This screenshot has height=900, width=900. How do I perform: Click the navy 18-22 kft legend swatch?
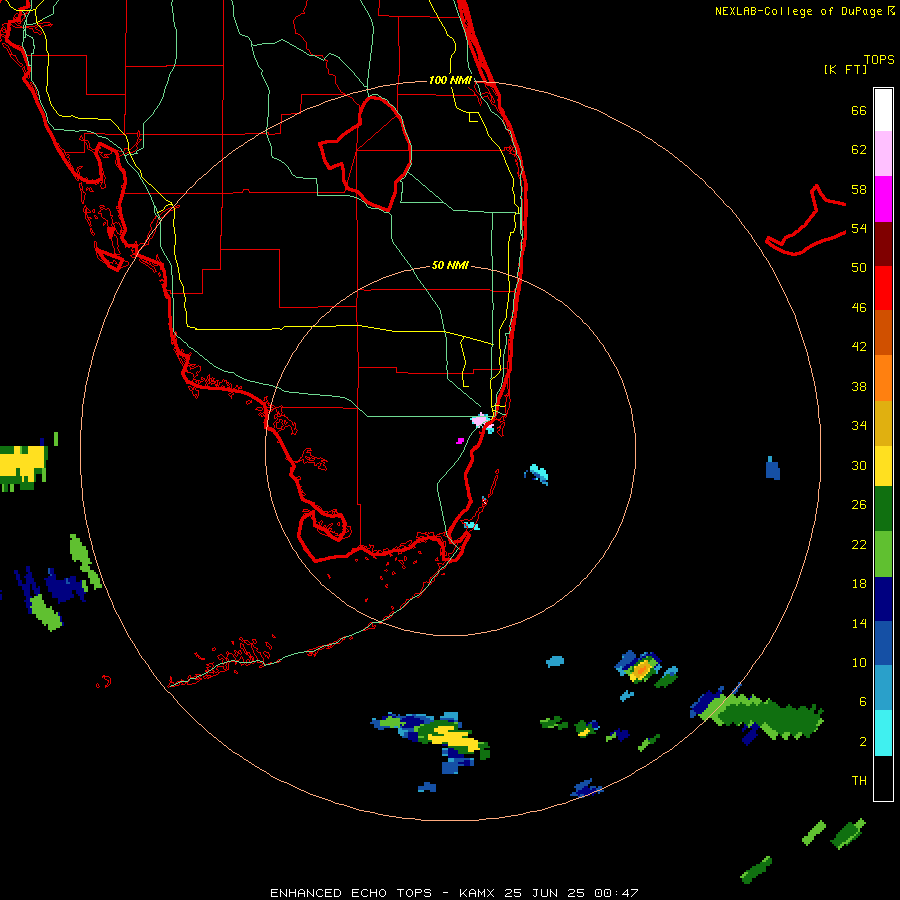(883, 599)
